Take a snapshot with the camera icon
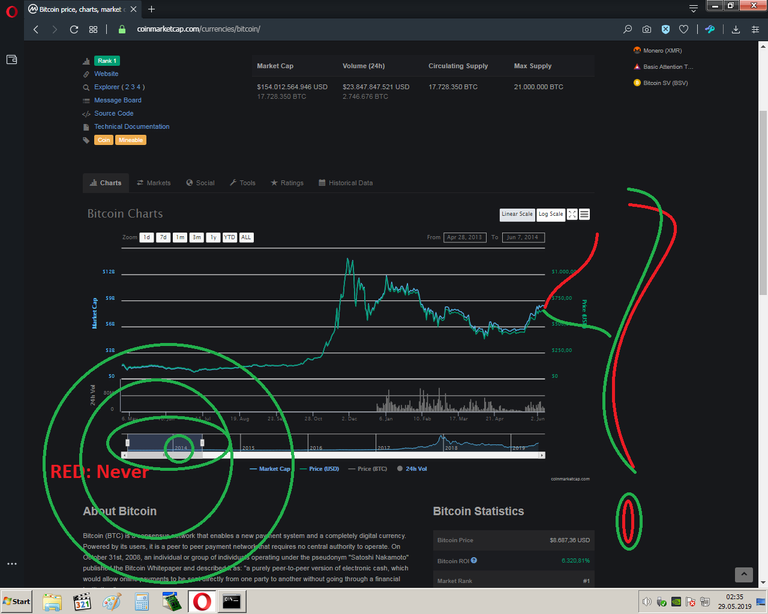 (x=647, y=29)
